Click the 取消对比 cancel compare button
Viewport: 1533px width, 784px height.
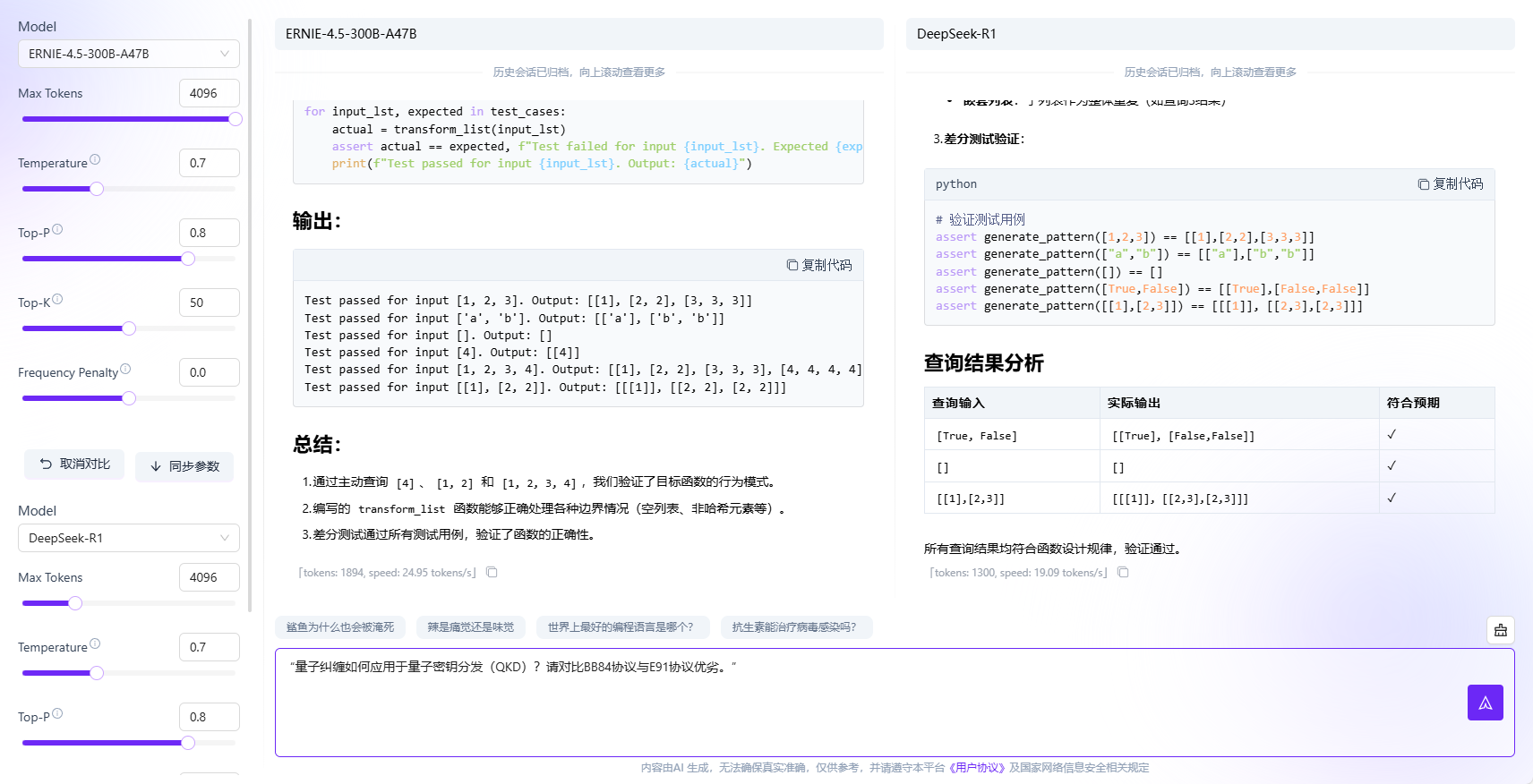pos(74,464)
